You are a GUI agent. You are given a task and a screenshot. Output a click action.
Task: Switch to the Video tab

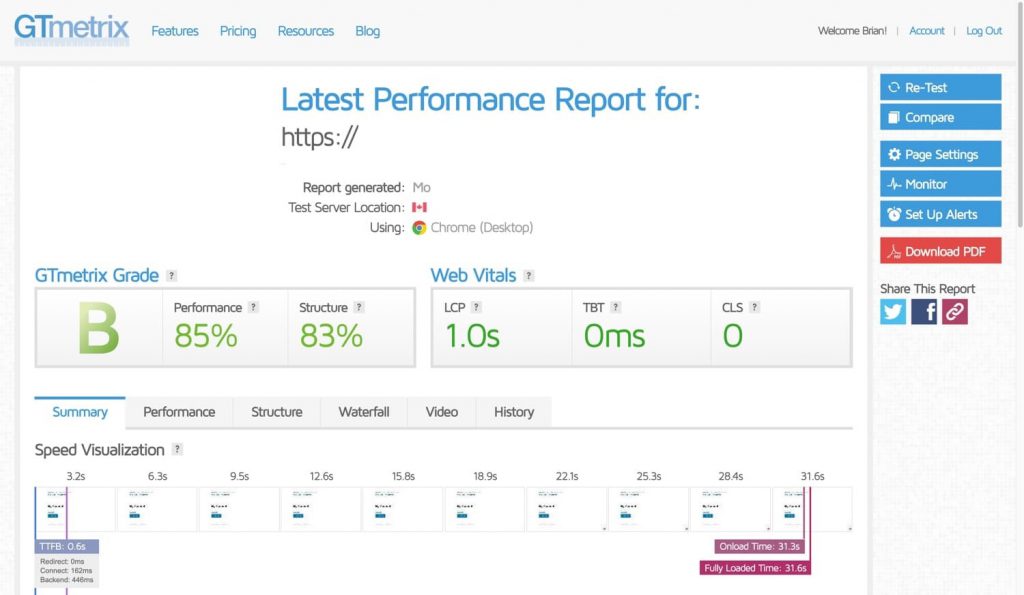pyautogui.click(x=441, y=412)
